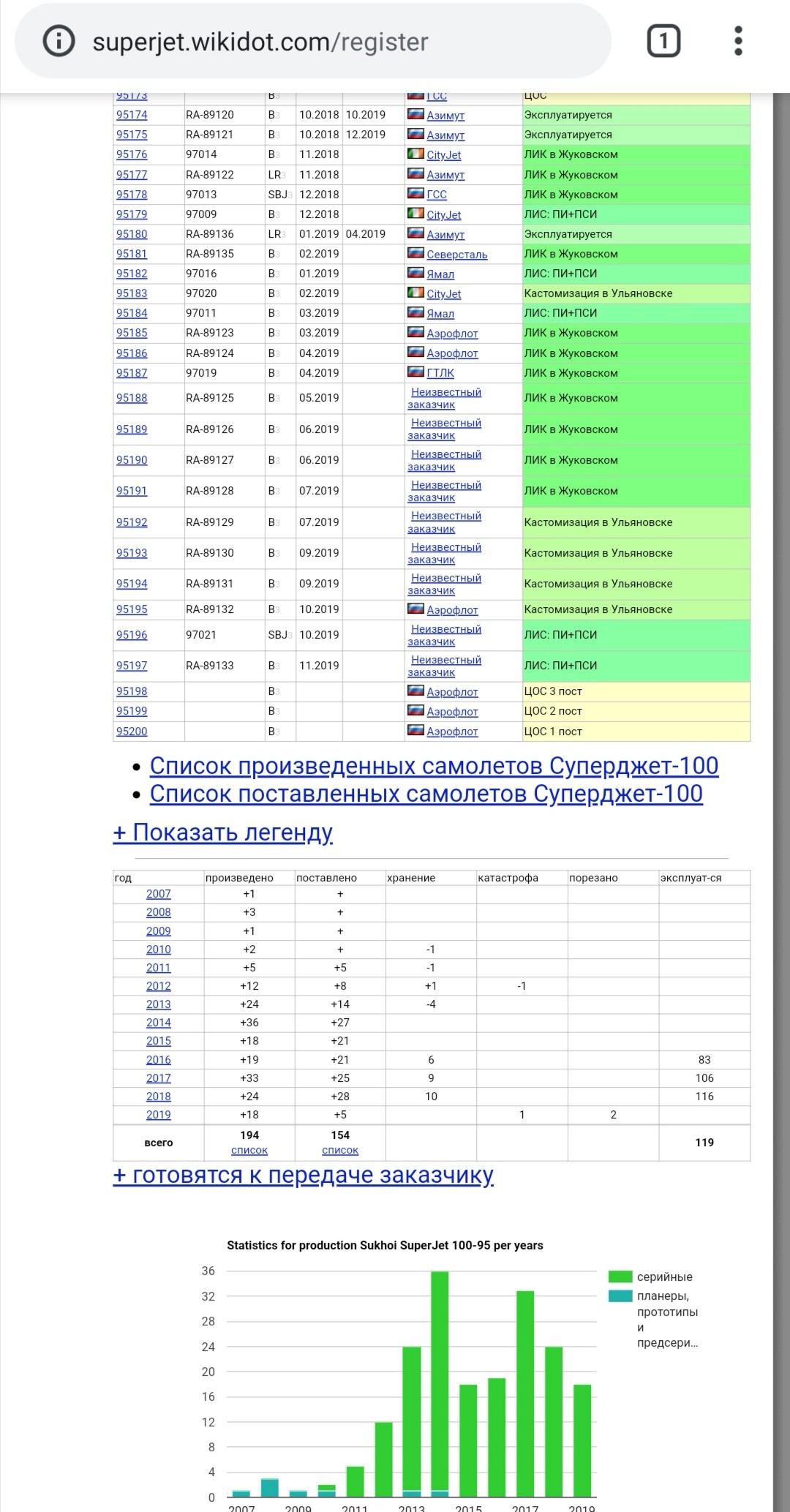This screenshot has height=1512, width=790.
Task: Open Ямал link in row 95182
Action: [440, 274]
